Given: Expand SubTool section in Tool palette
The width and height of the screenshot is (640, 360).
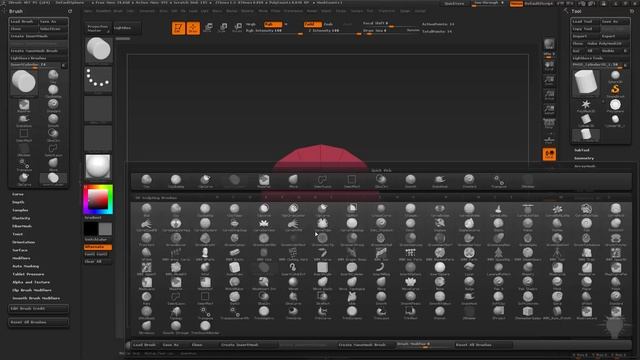Looking at the screenshot, I should (x=581, y=150).
